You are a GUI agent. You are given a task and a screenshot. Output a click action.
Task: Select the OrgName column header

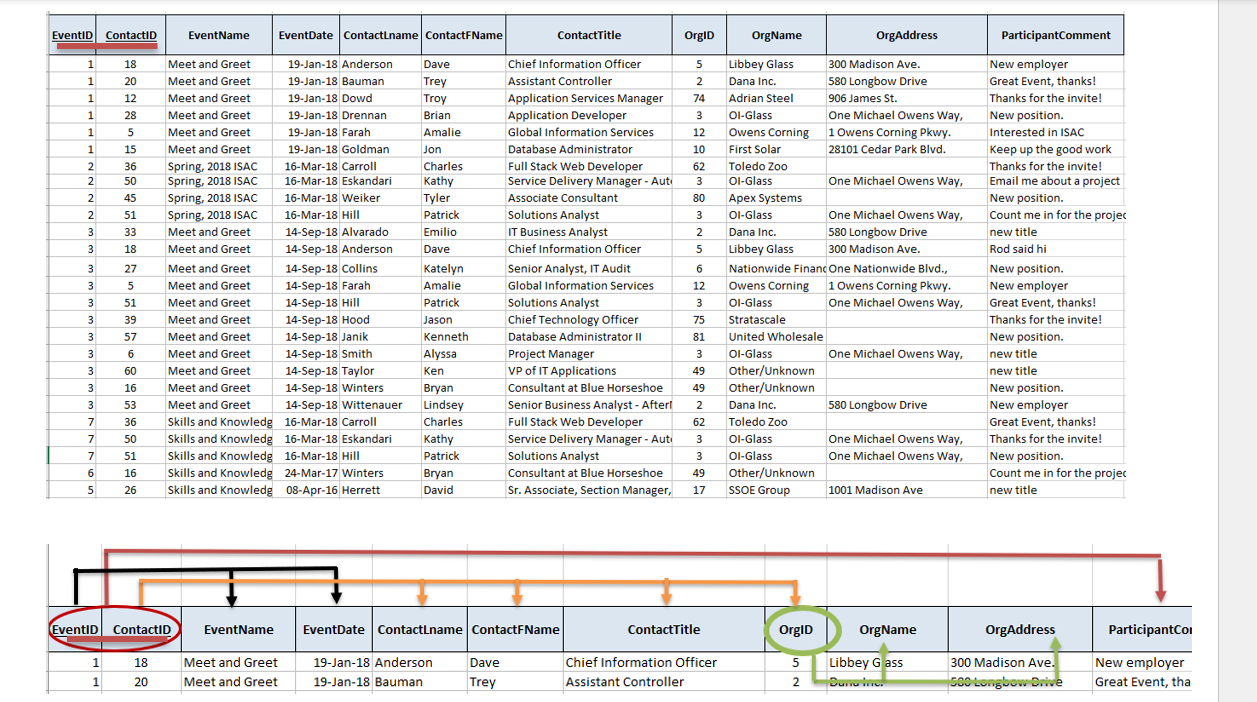tap(775, 34)
